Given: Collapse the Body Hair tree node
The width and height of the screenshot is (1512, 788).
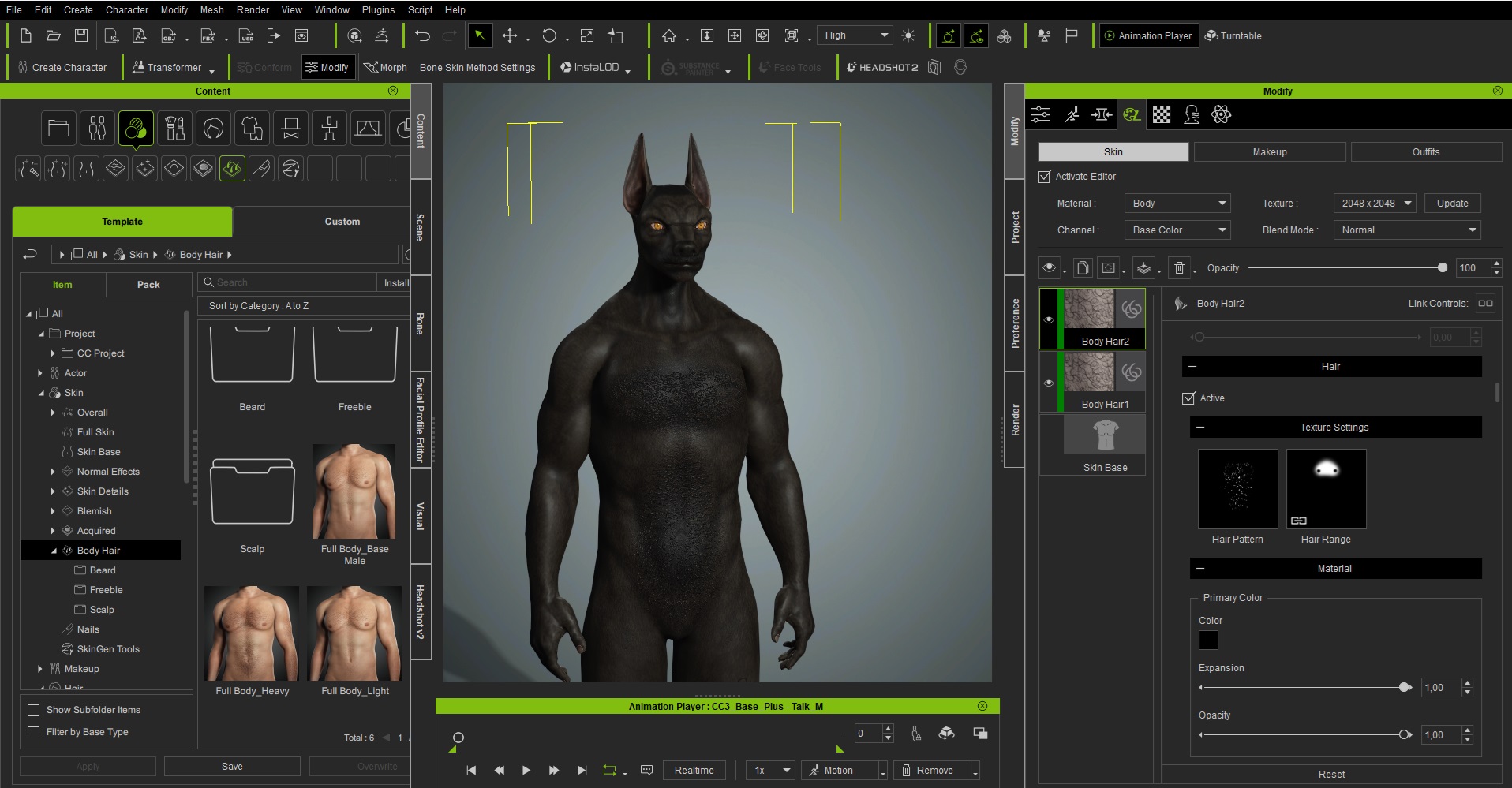Looking at the screenshot, I should click(54, 551).
